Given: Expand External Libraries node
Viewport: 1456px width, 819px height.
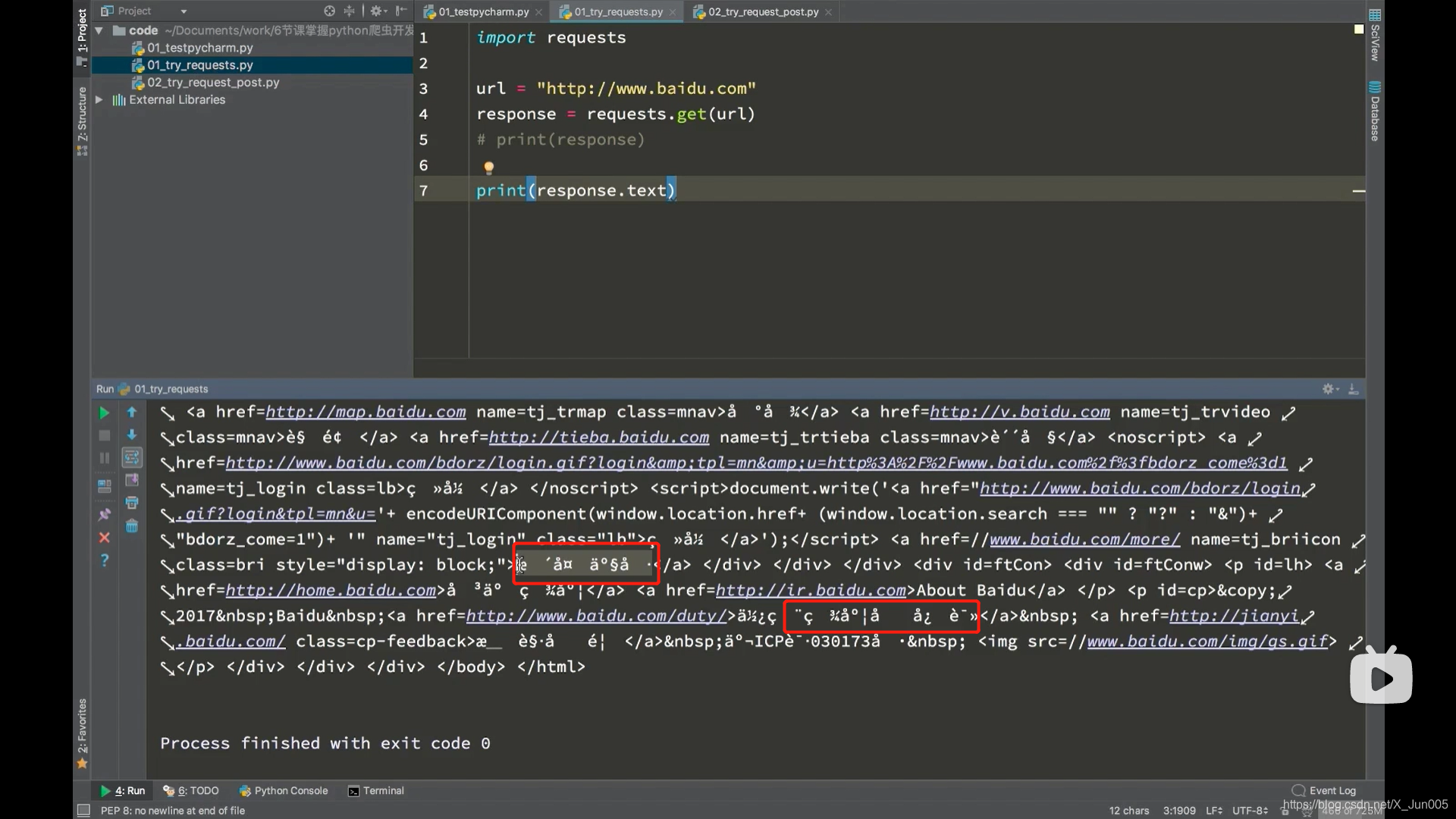Looking at the screenshot, I should point(99,99).
